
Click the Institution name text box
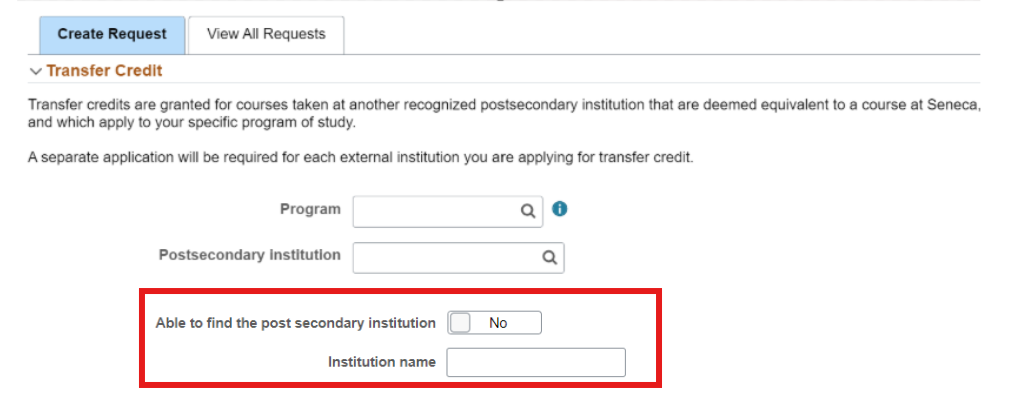[536, 362]
